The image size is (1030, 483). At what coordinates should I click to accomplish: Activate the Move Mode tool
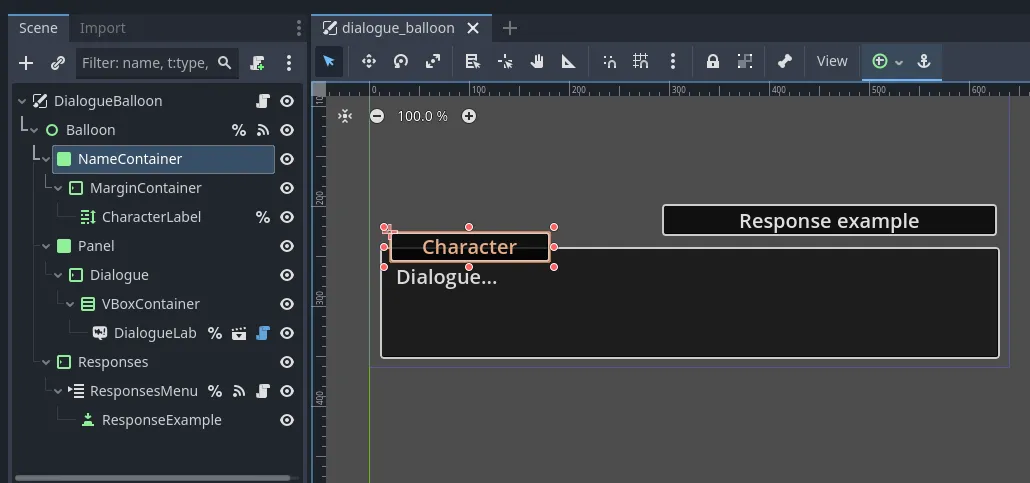(369, 62)
